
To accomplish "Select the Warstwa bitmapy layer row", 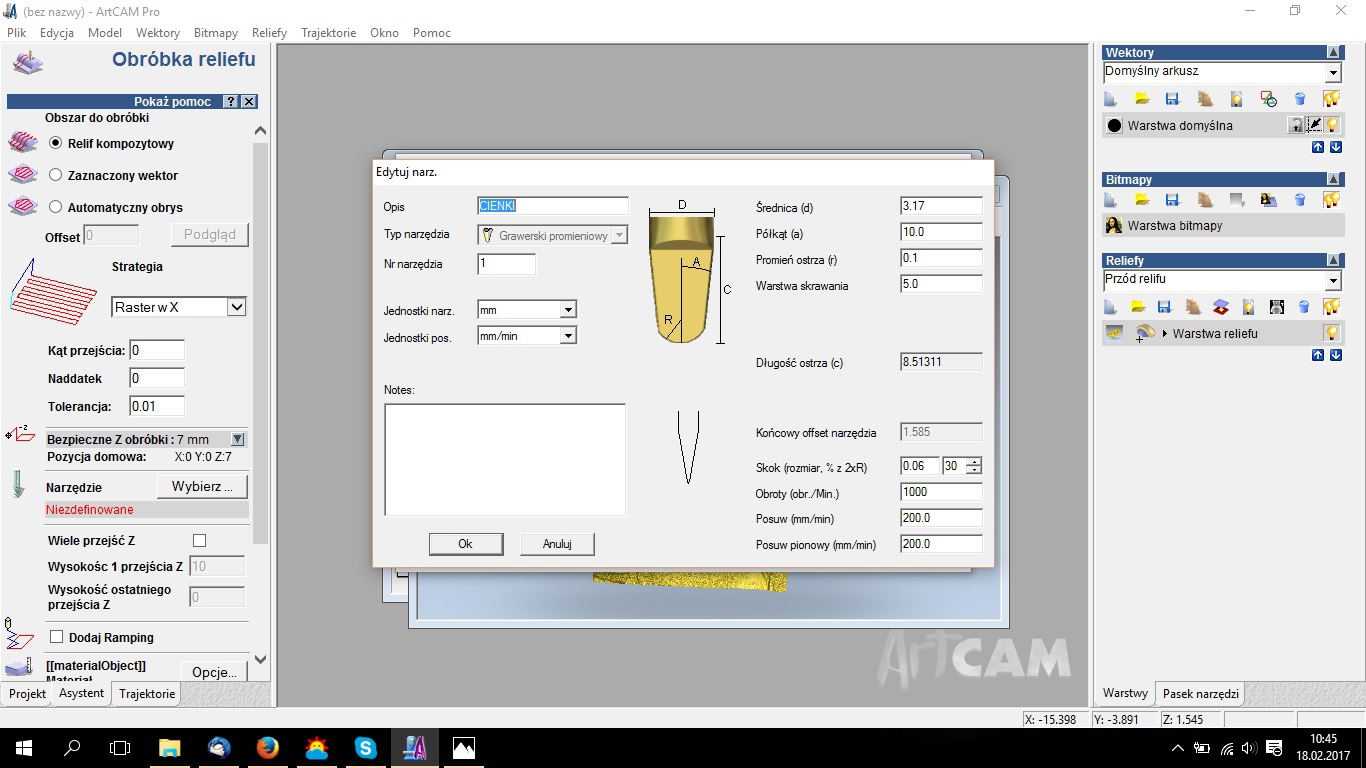I will [x=1222, y=226].
